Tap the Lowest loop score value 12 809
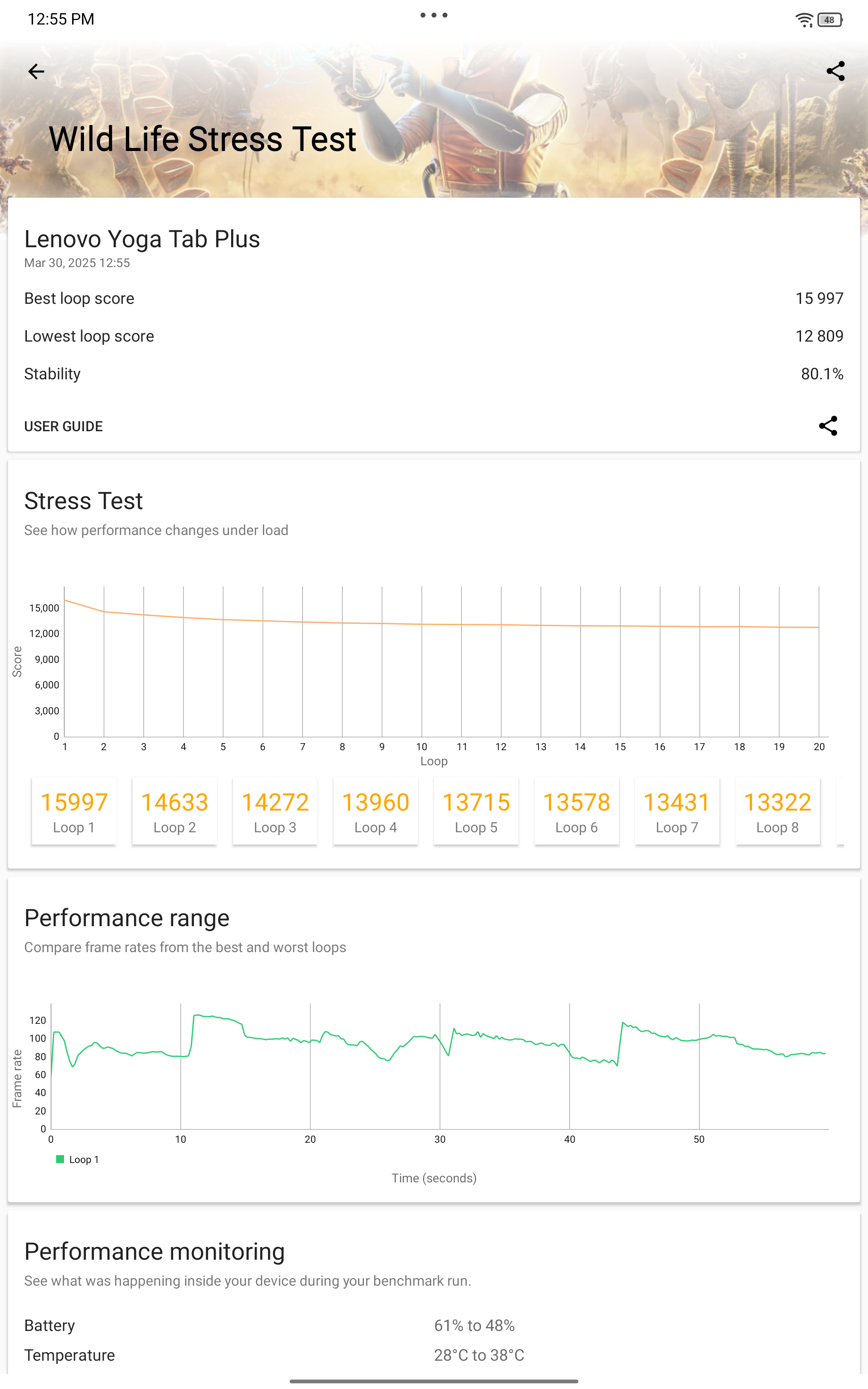 (x=819, y=336)
